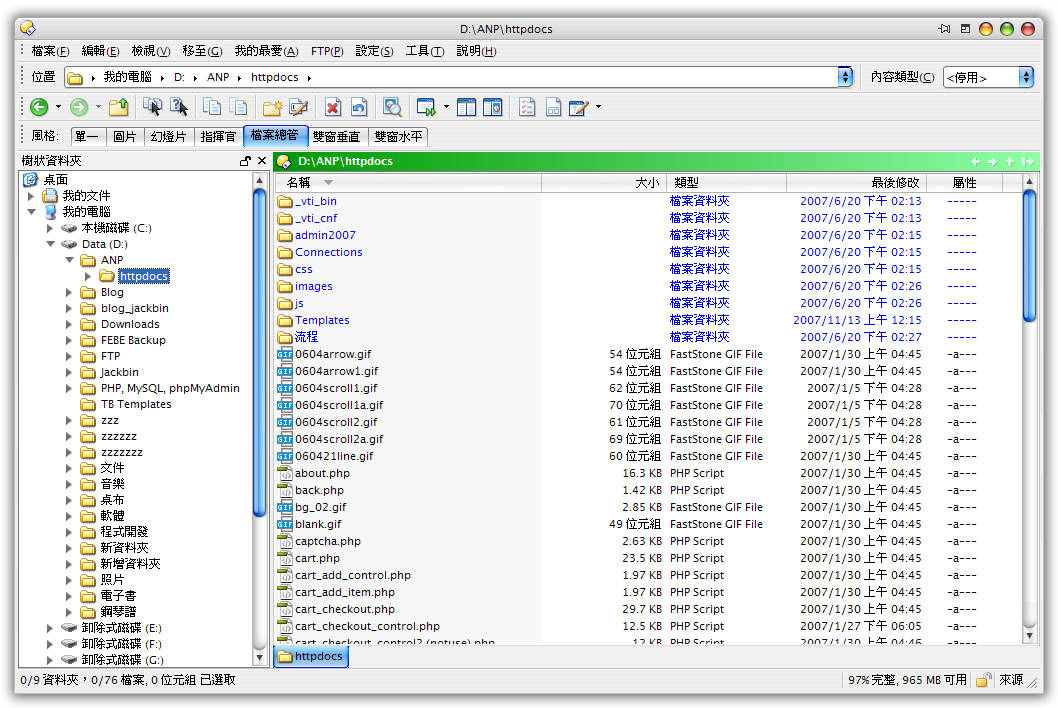Click the Undo icon on the toolbar
Image resolution: width=1058 pixels, height=708 pixels.
click(x=361, y=107)
